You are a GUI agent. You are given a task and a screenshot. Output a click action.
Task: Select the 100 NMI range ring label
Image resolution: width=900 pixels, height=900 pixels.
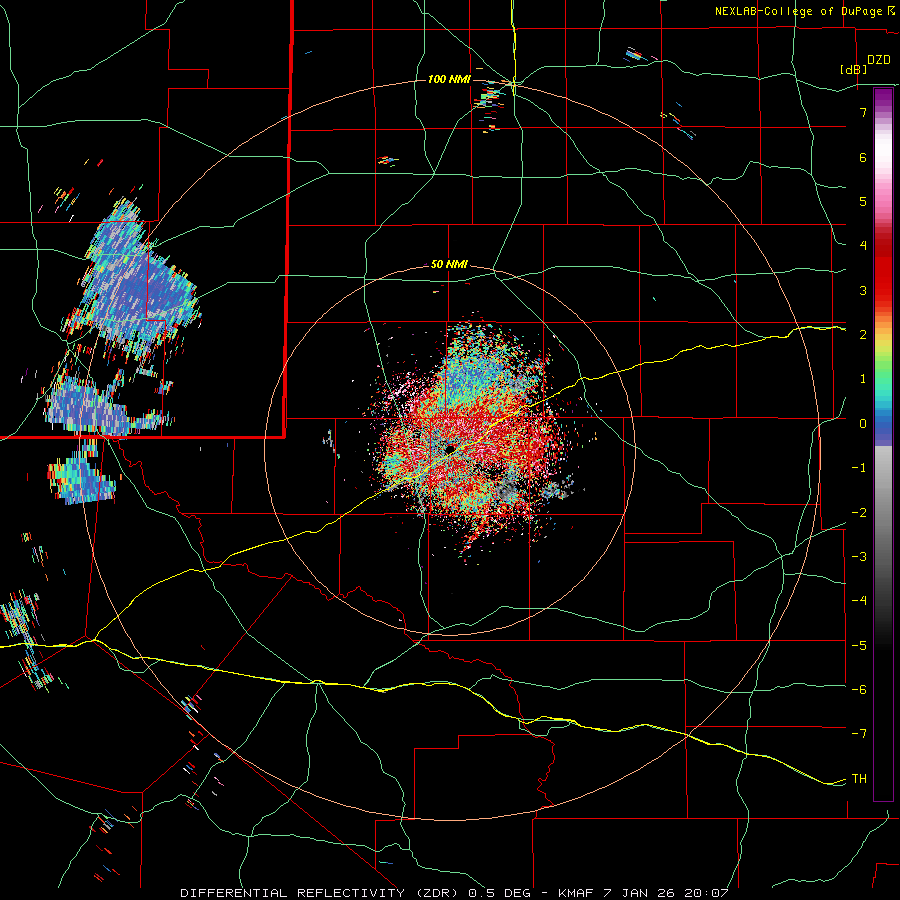pos(449,79)
